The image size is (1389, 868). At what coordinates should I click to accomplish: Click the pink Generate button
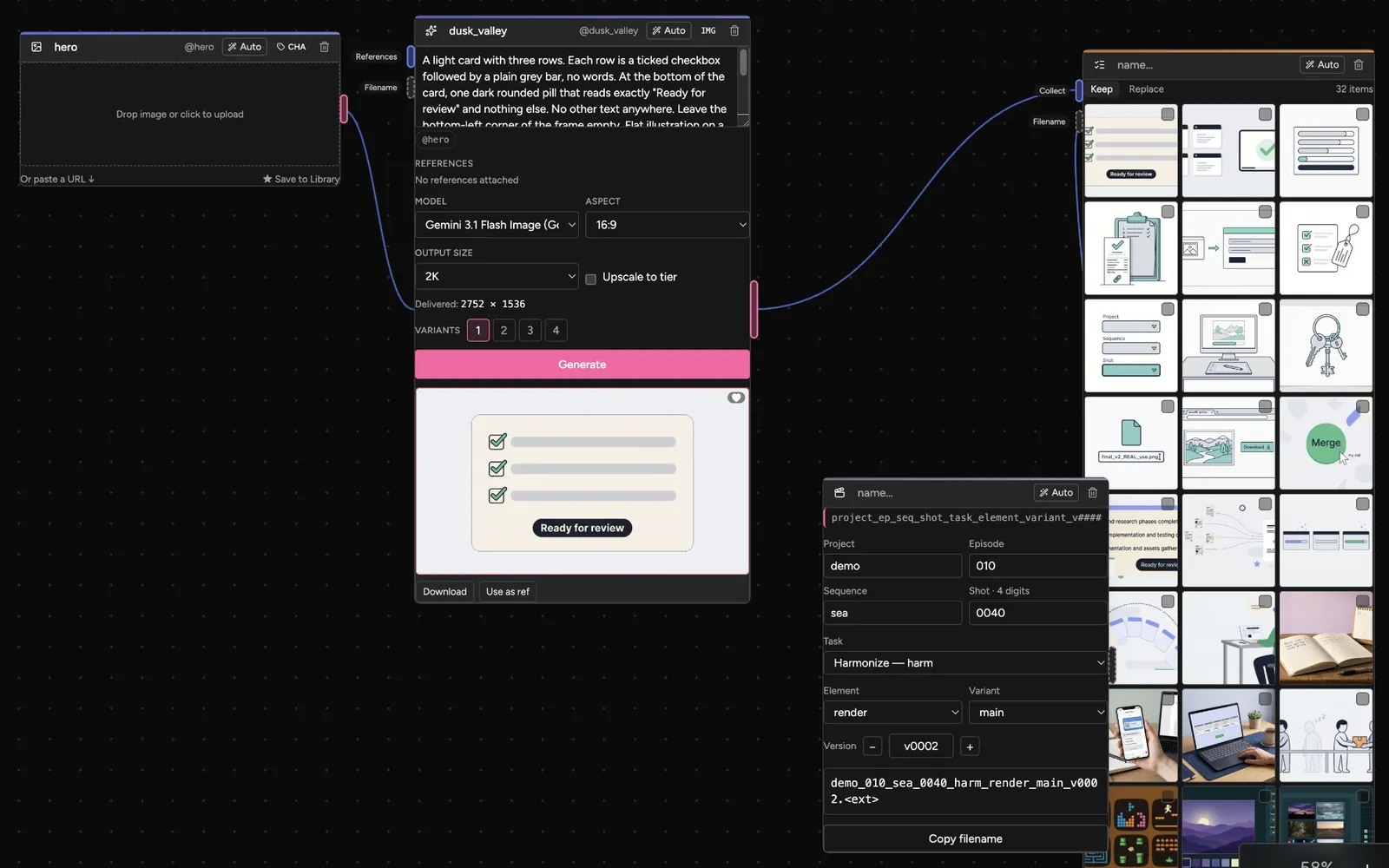tap(583, 365)
